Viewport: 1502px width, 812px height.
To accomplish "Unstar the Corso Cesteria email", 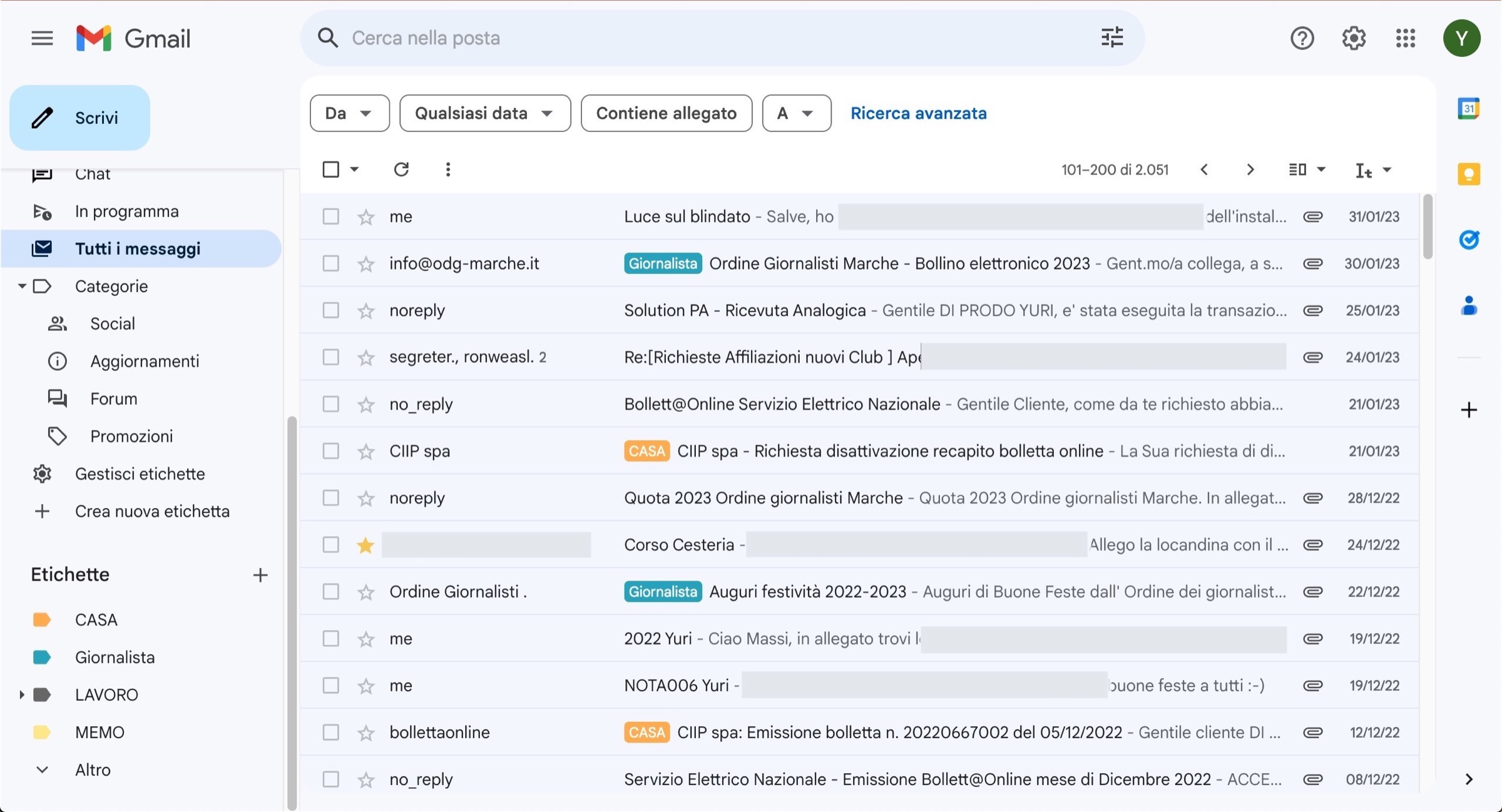I will click(x=365, y=545).
